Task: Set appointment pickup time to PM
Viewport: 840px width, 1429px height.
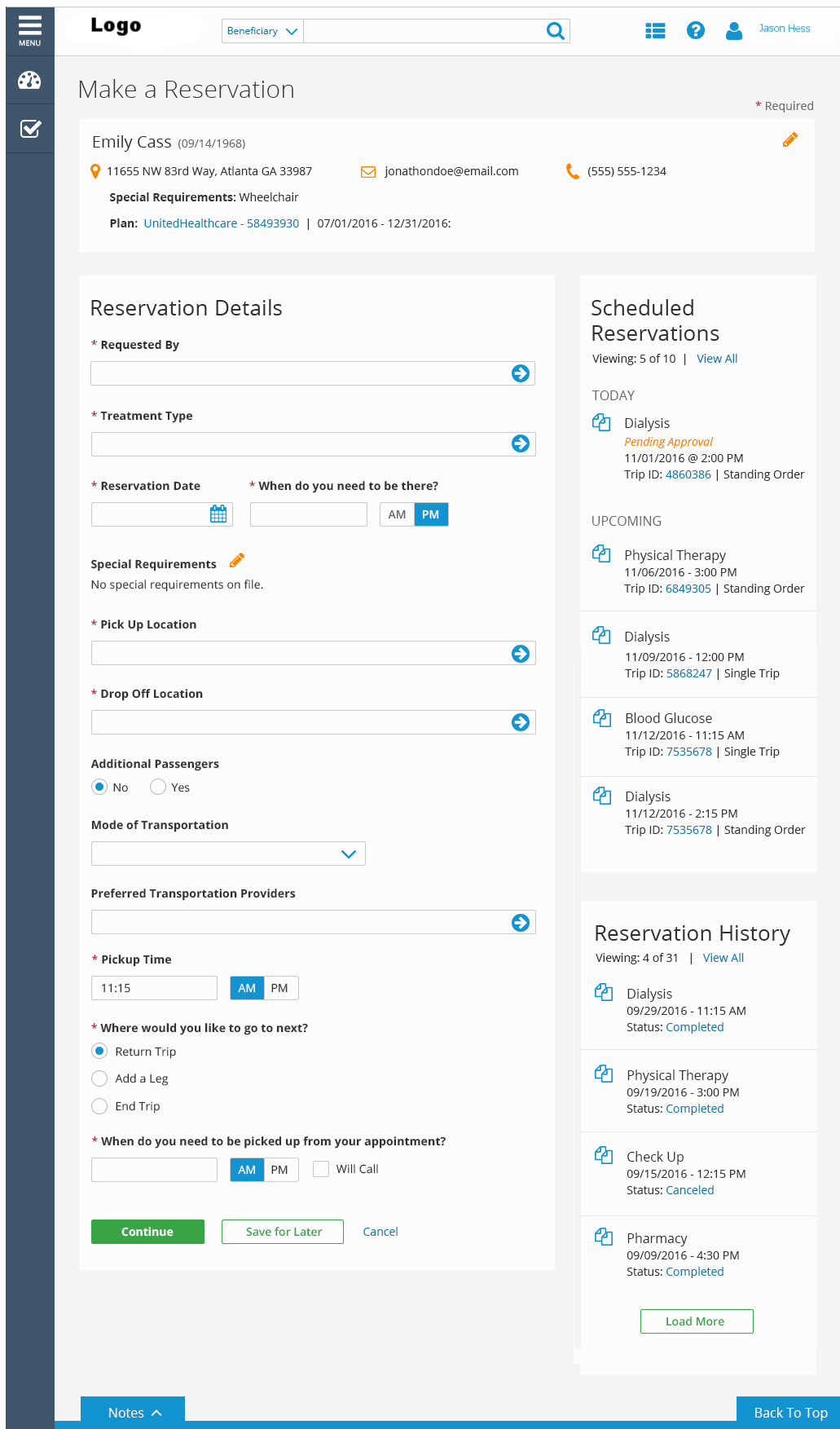Action: [279, 1170]
